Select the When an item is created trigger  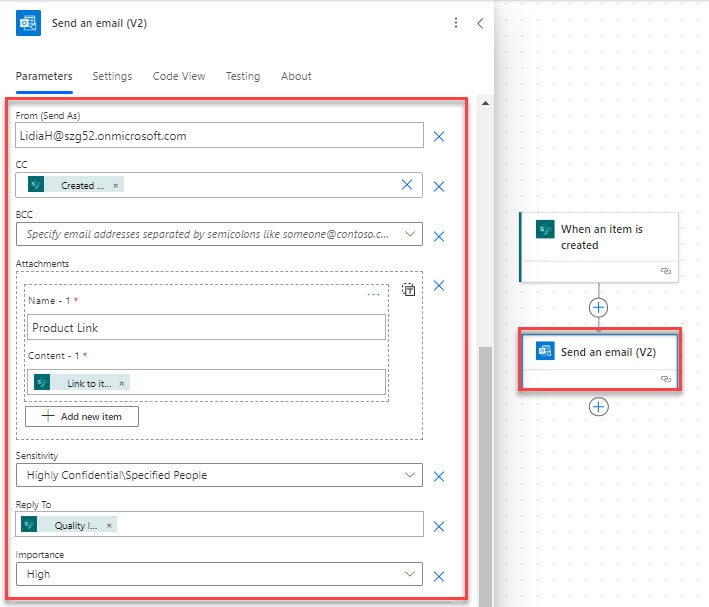point(599,247)
